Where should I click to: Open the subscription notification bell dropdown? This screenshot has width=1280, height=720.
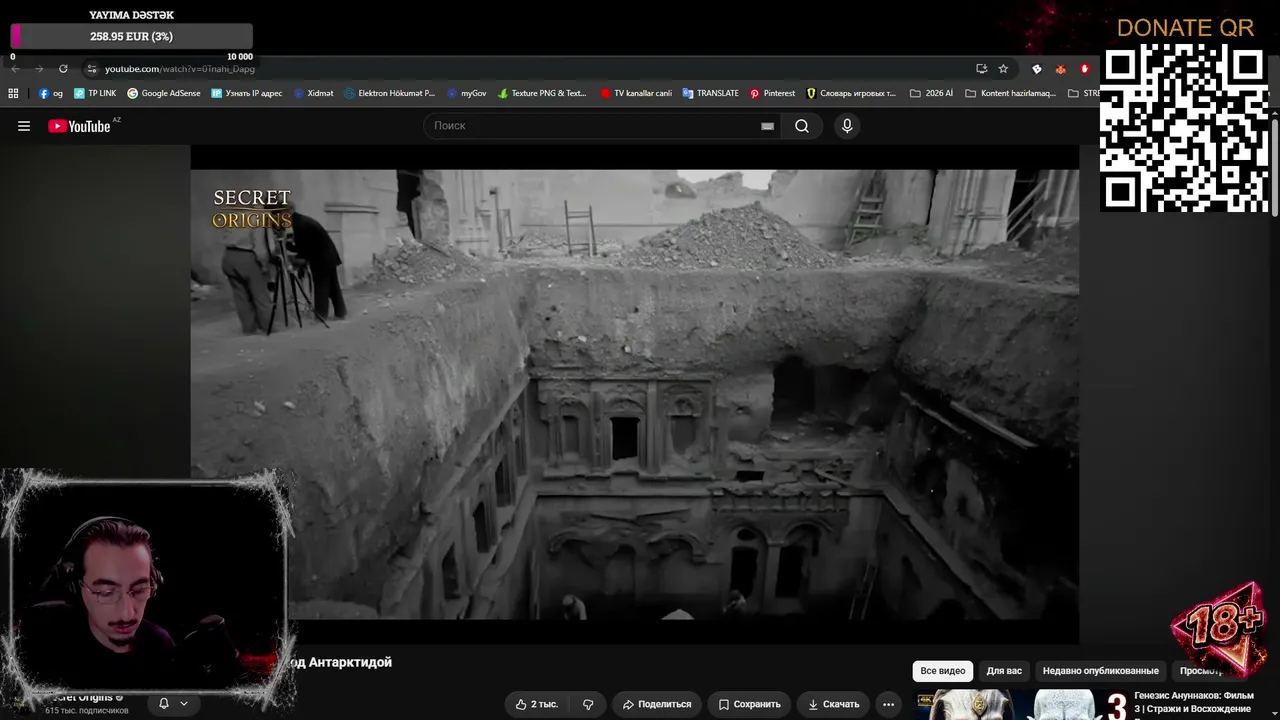pyautogui.click(x=173, y=704)
